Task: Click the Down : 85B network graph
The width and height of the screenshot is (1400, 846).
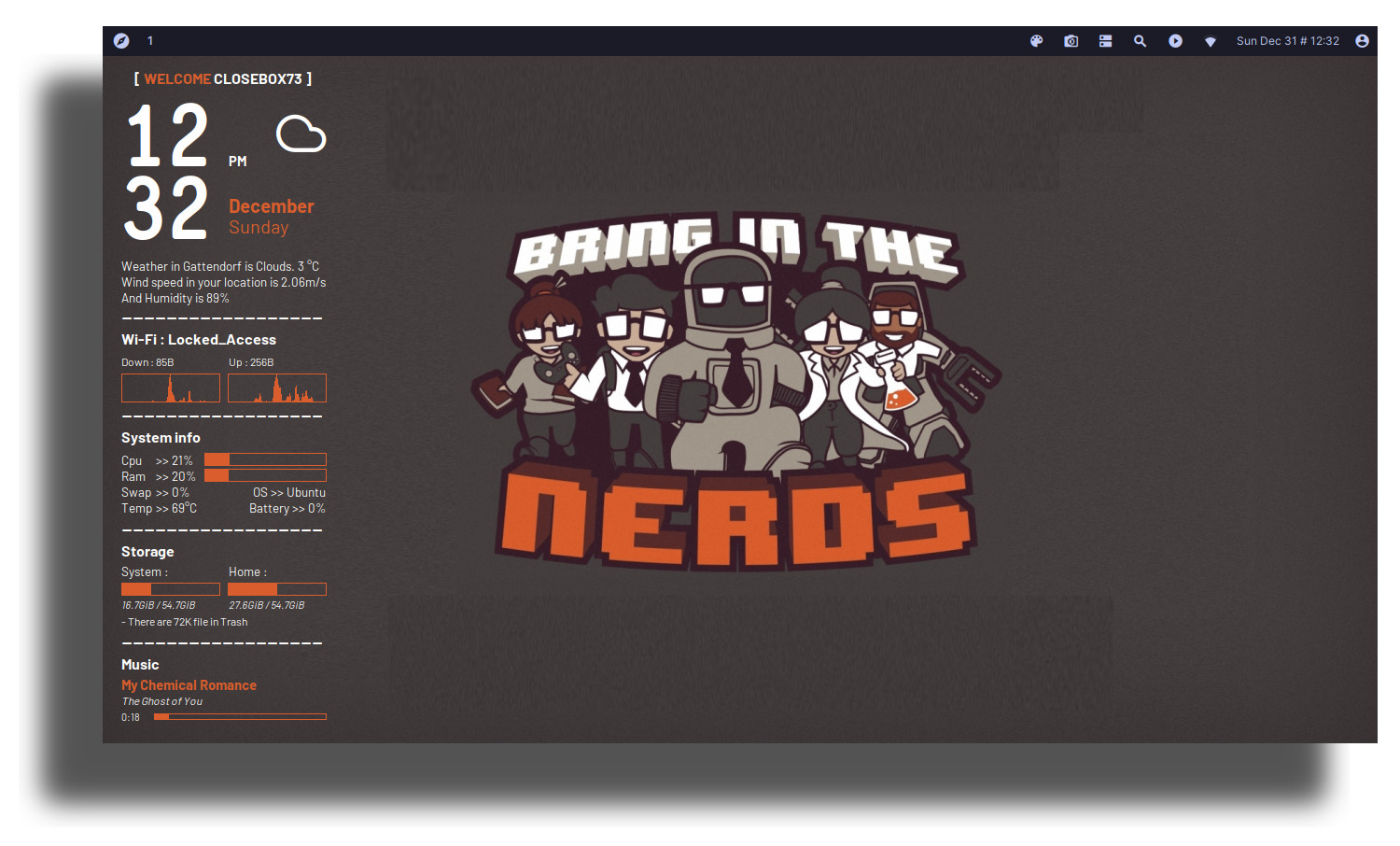Action: pyautogui.click(x=171, y=388)
